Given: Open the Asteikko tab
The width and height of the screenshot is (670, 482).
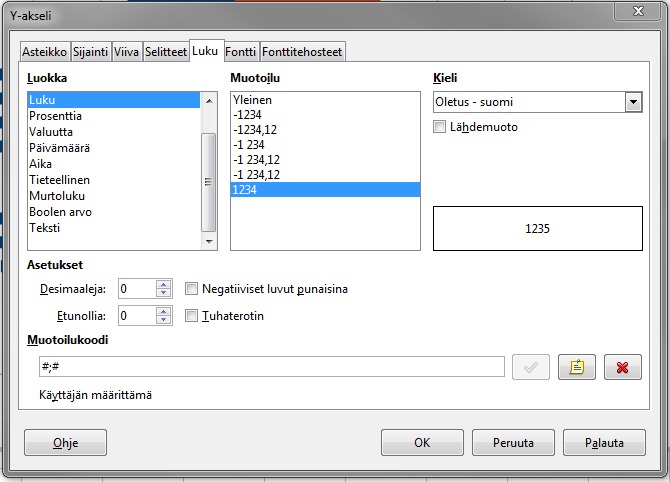Looking at the screenshot, I should pos(44,51).
